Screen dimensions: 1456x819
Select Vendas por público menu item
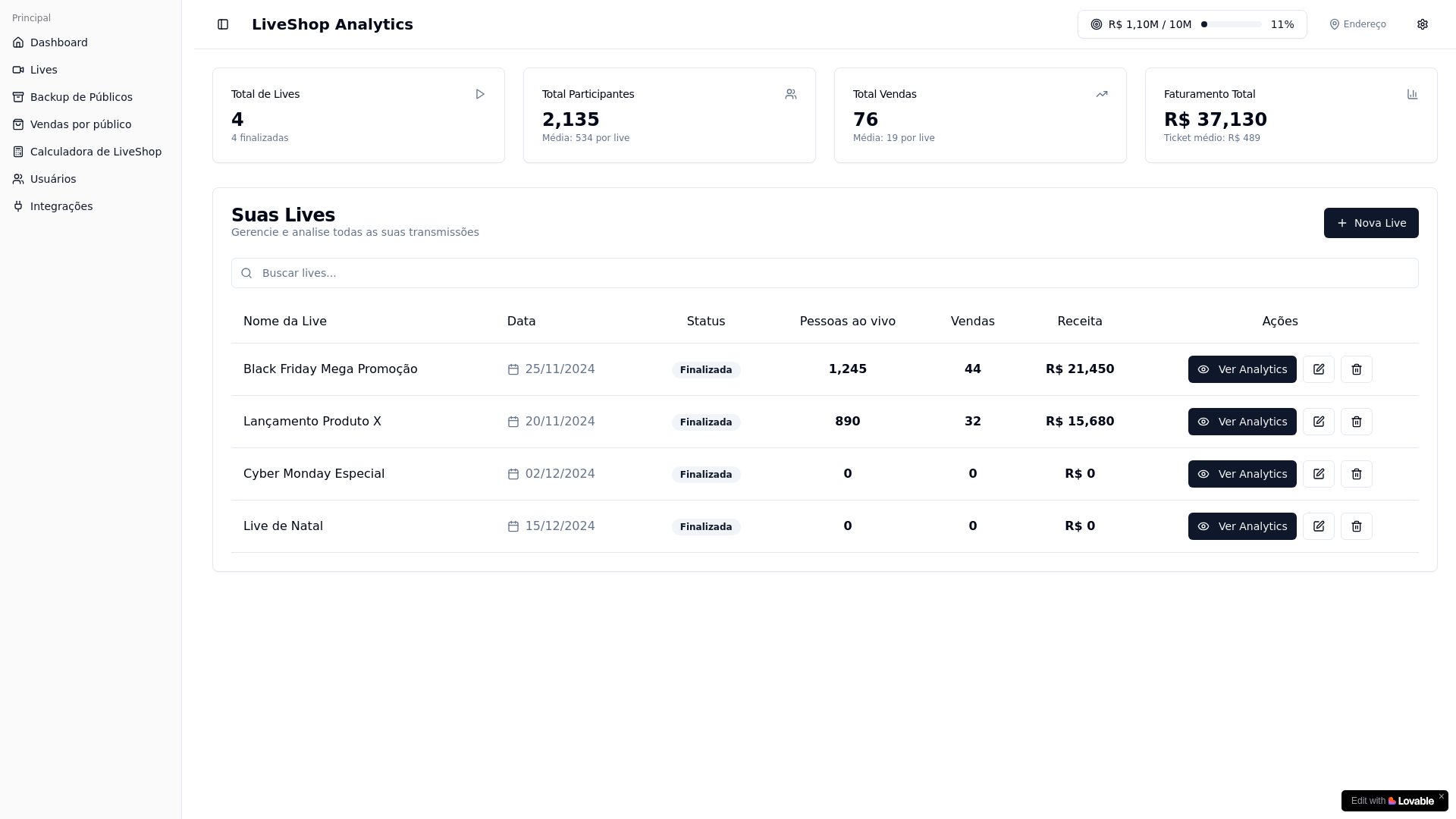pyautogui.click(x=91, y=124)
